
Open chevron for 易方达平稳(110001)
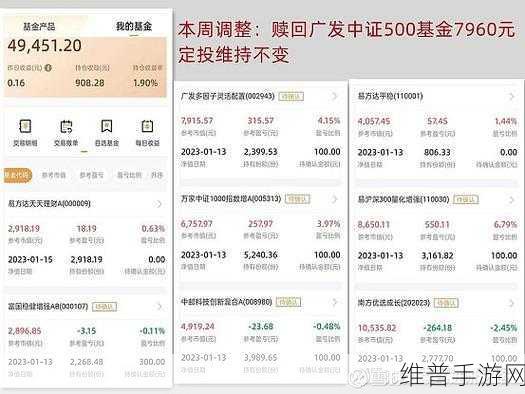pyautogui.click(x=511, y=96)
